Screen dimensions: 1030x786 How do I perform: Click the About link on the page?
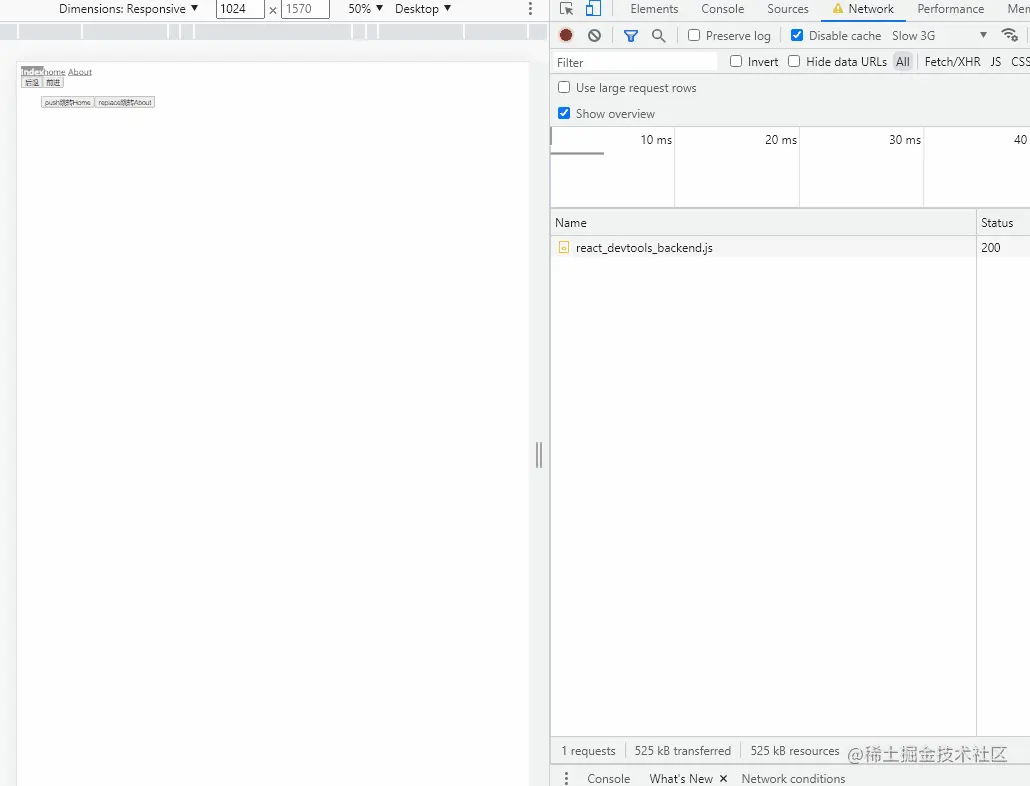coord(80,72)
